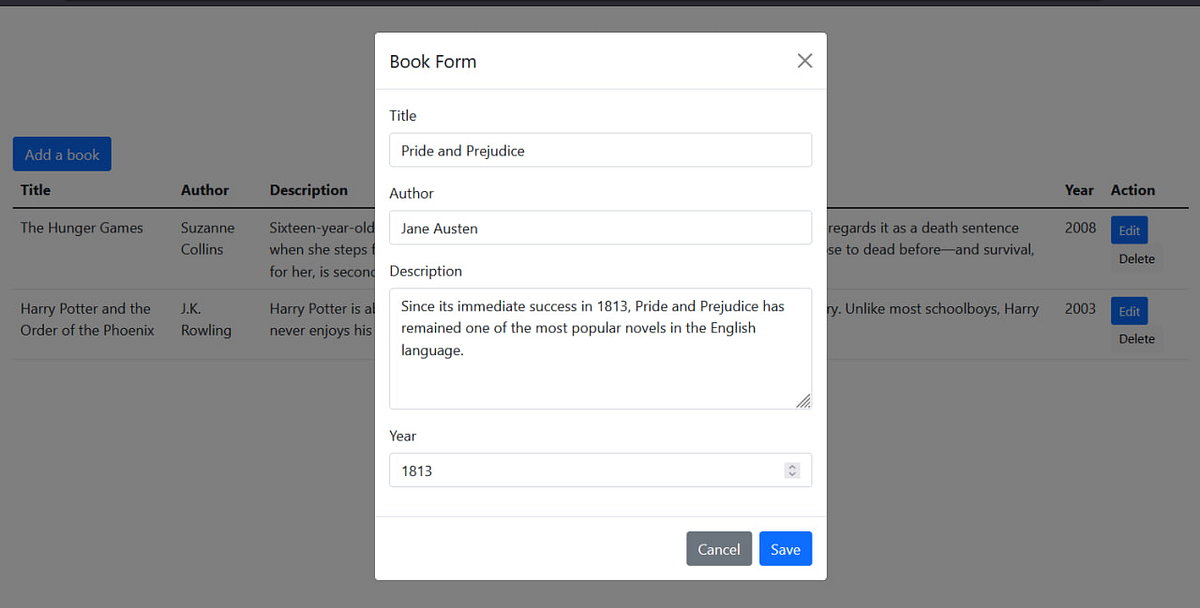Screen dimensions: 1200x608
Task: Click the Year field's decrement arrow
Action: coord(792,474)
